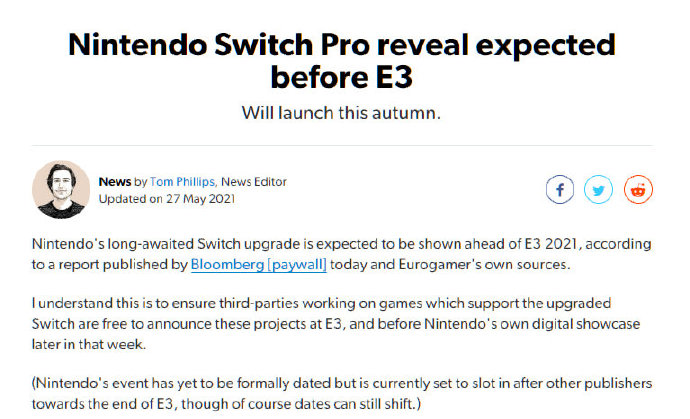
Task: Click the "I understand this is" paragraph start
Action: click(x=92, y=303)
